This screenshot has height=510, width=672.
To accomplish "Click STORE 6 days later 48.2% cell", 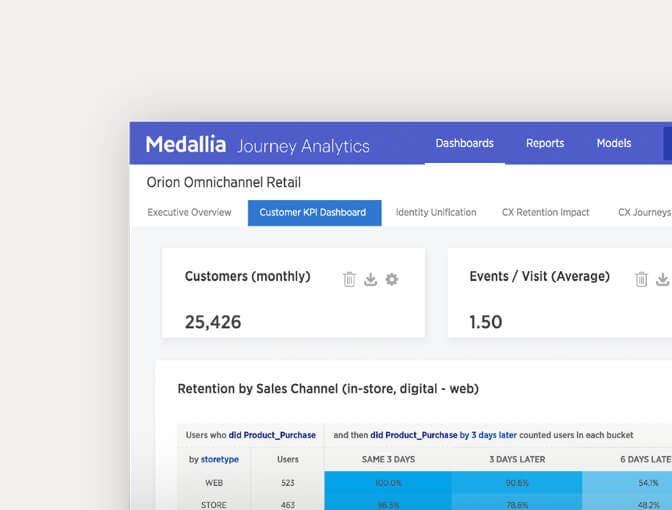I will point(627,502).
